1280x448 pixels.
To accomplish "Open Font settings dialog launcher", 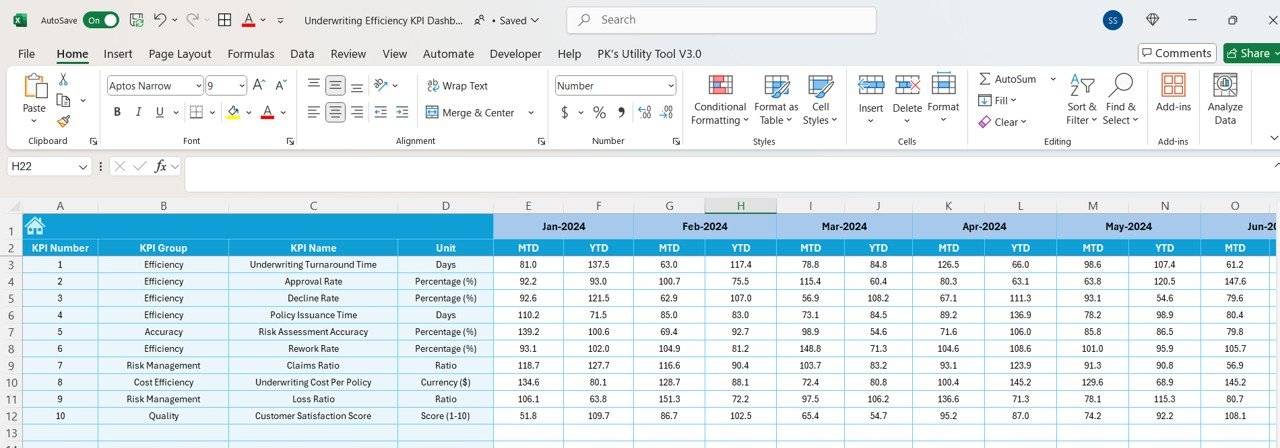I will [x=290, y=141].
